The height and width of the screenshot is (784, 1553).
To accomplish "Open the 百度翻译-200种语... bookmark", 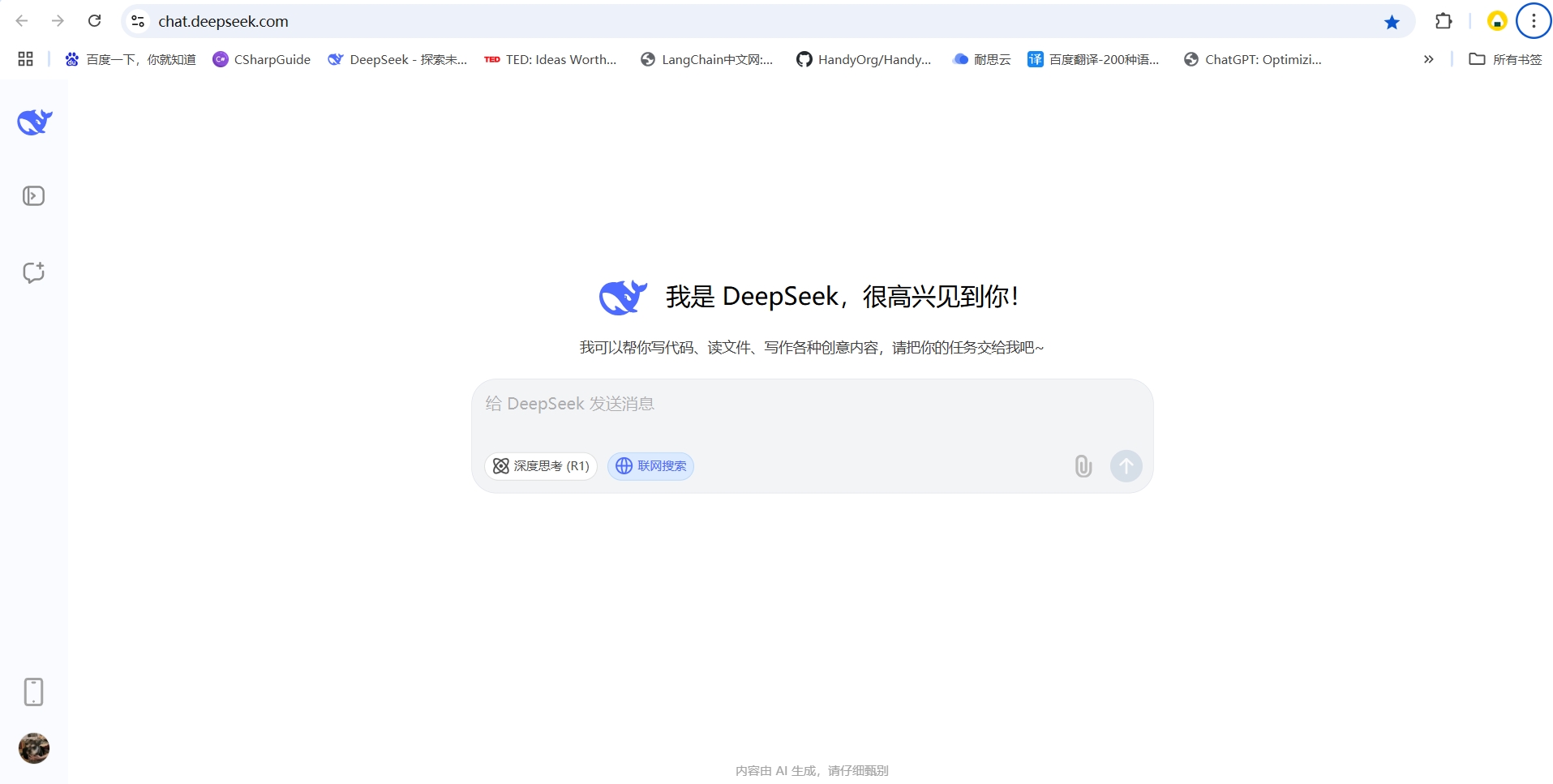I will coord(1093,59).
